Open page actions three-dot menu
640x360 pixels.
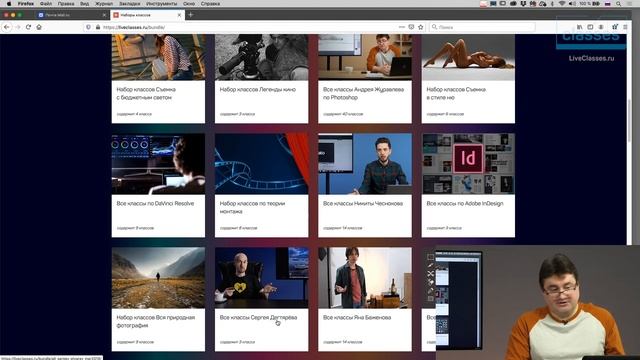(402, 27)
